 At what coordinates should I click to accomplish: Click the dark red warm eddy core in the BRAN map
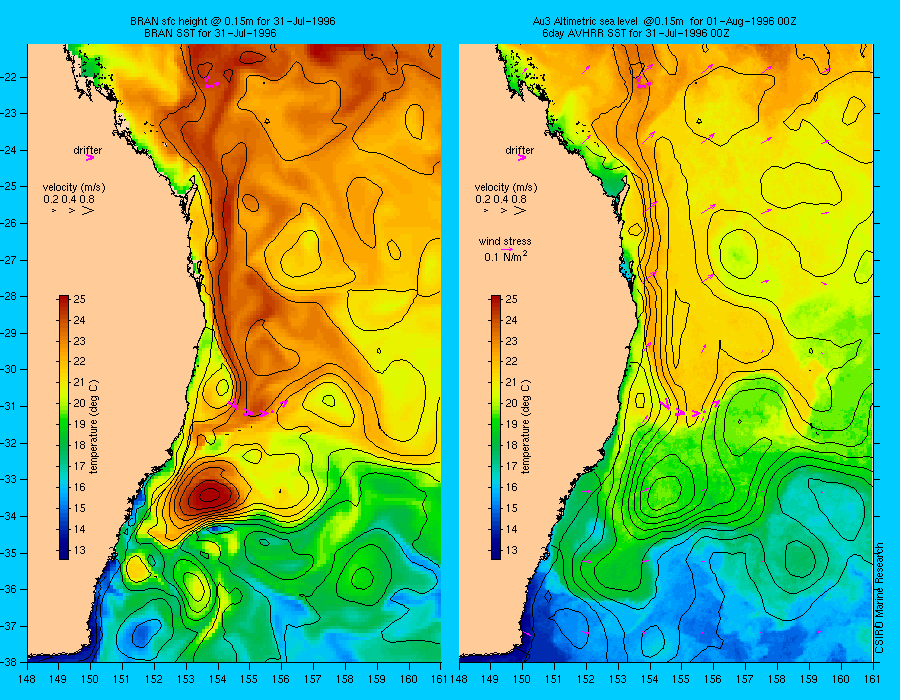point(209,494)
